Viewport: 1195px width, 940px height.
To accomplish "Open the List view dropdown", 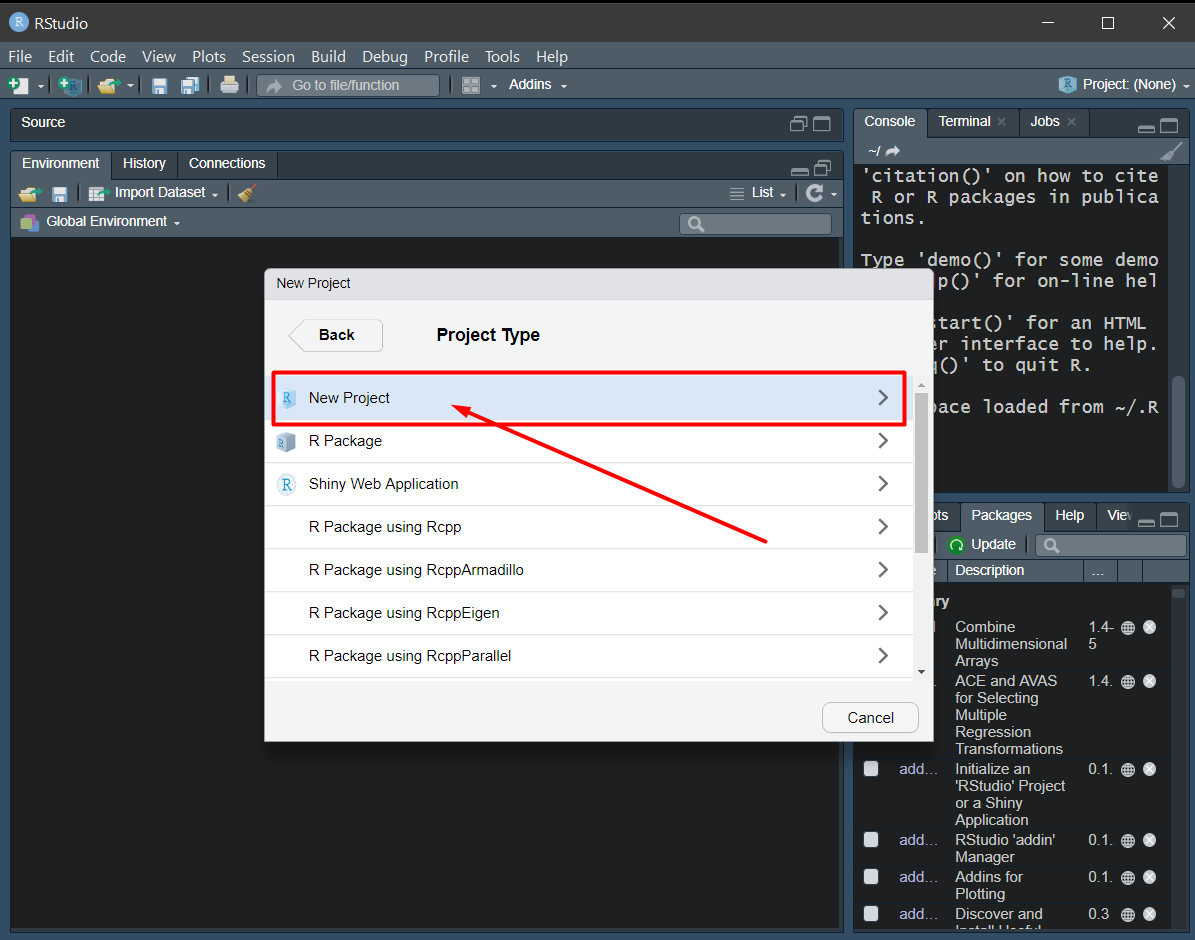I will point(758,193).
